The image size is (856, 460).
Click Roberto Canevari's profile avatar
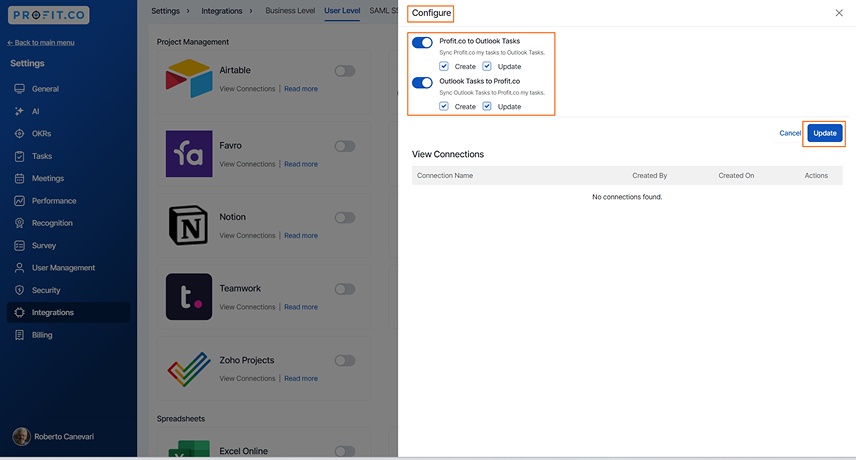coord(21,437)
